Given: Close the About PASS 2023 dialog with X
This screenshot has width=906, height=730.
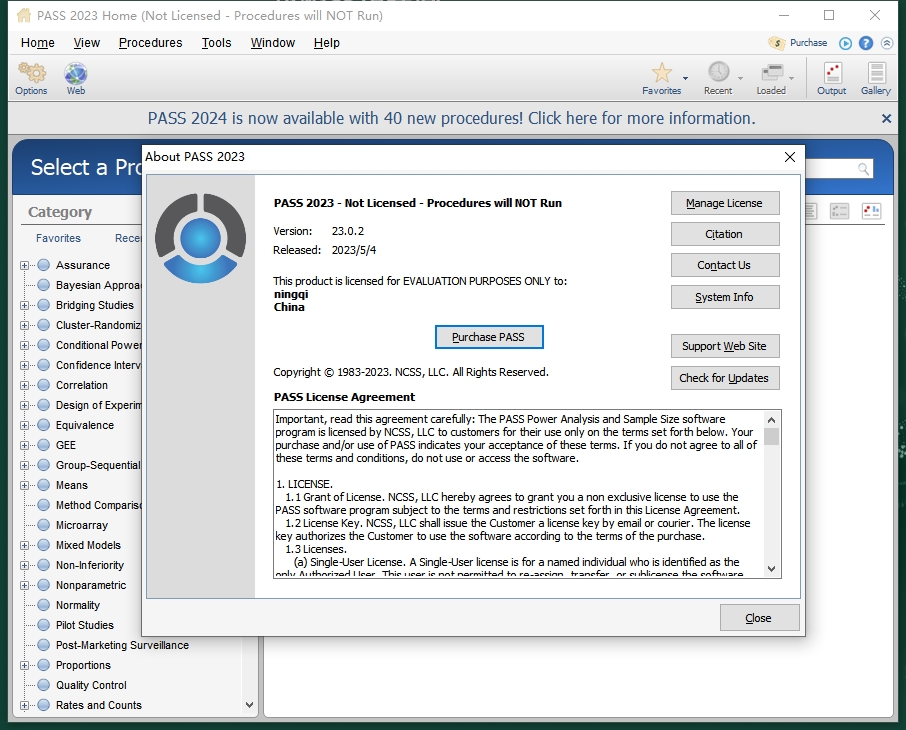Looking at the screenshot, I should click(790, 157).
